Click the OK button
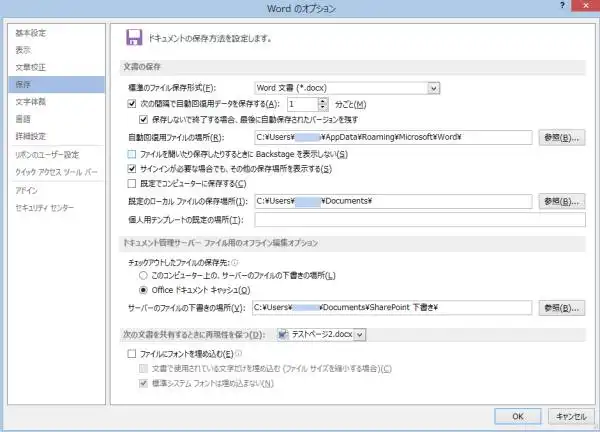 click(518, 416)
